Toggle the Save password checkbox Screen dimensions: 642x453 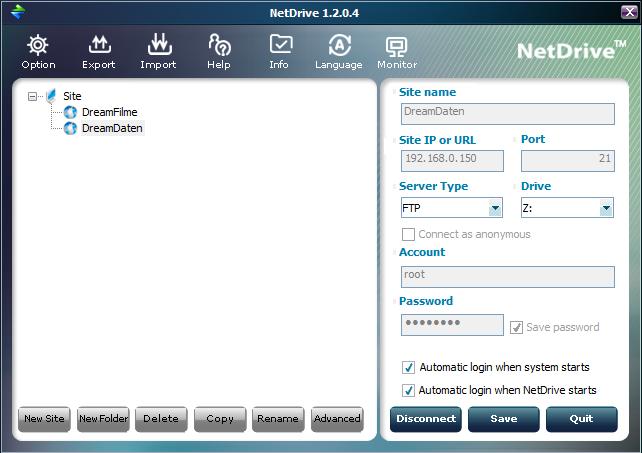click(x=516, y=327)
